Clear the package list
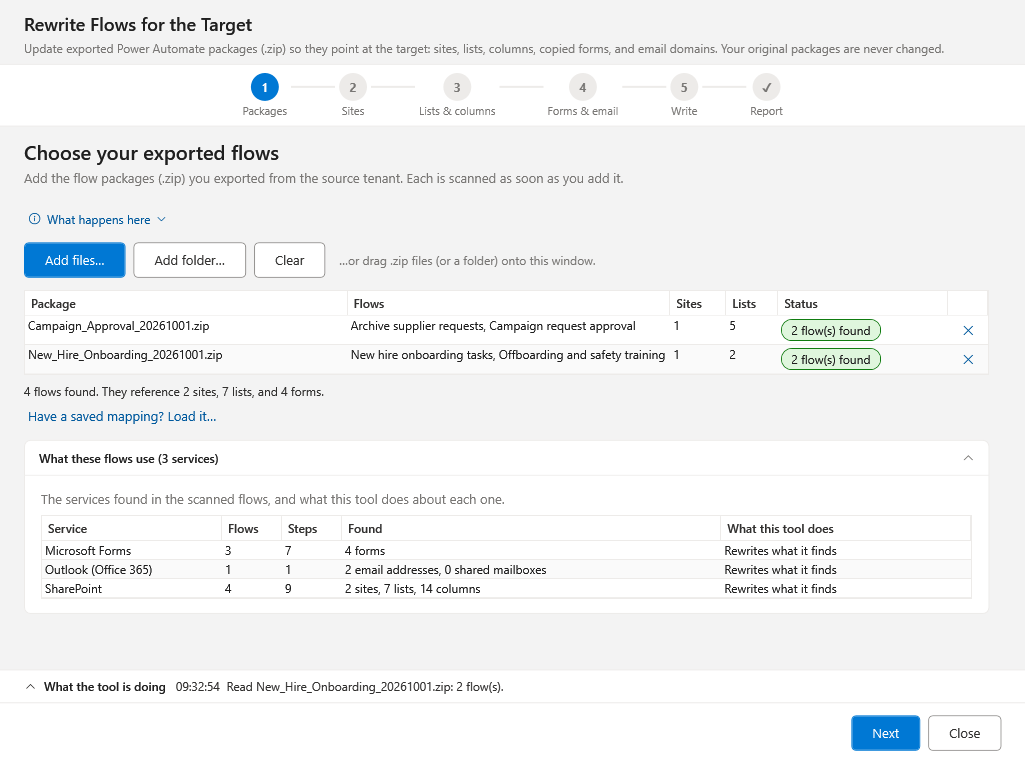The width and height of the screenshot is (1025, 762). (x=290, y=260)
